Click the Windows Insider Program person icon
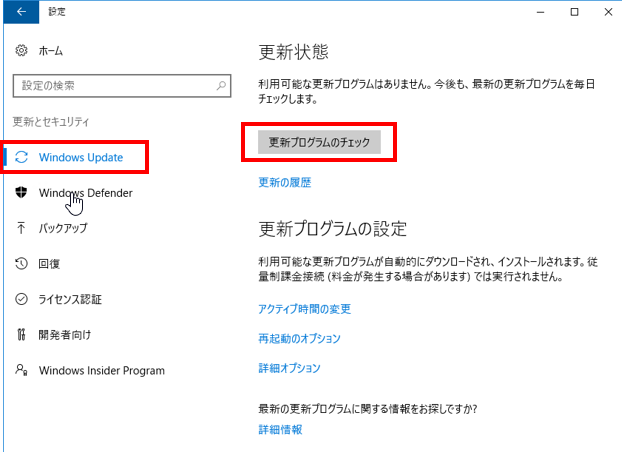The image size is (622, 452). point(21,370)
